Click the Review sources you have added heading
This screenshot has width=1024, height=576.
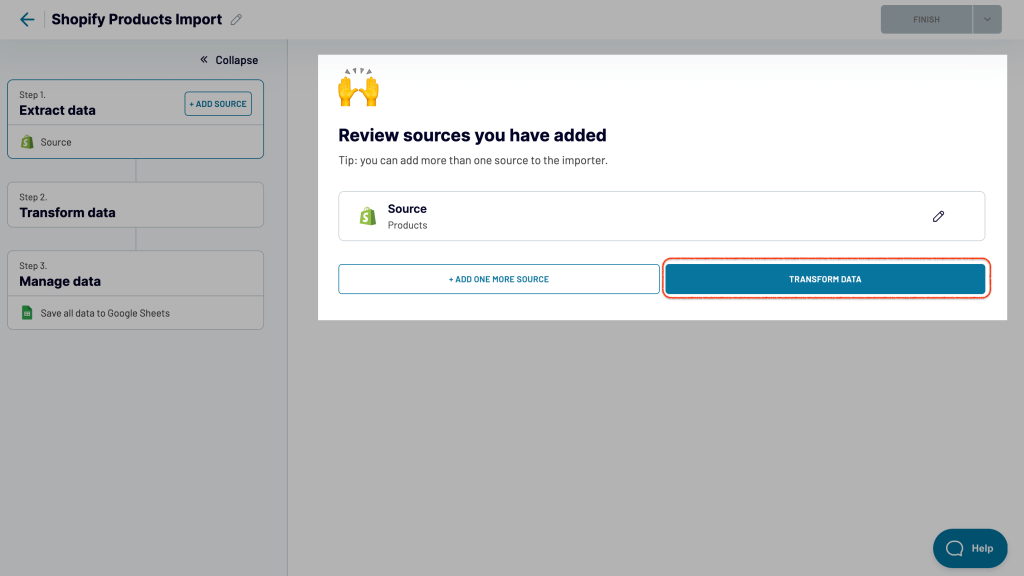tap(472, 135)
